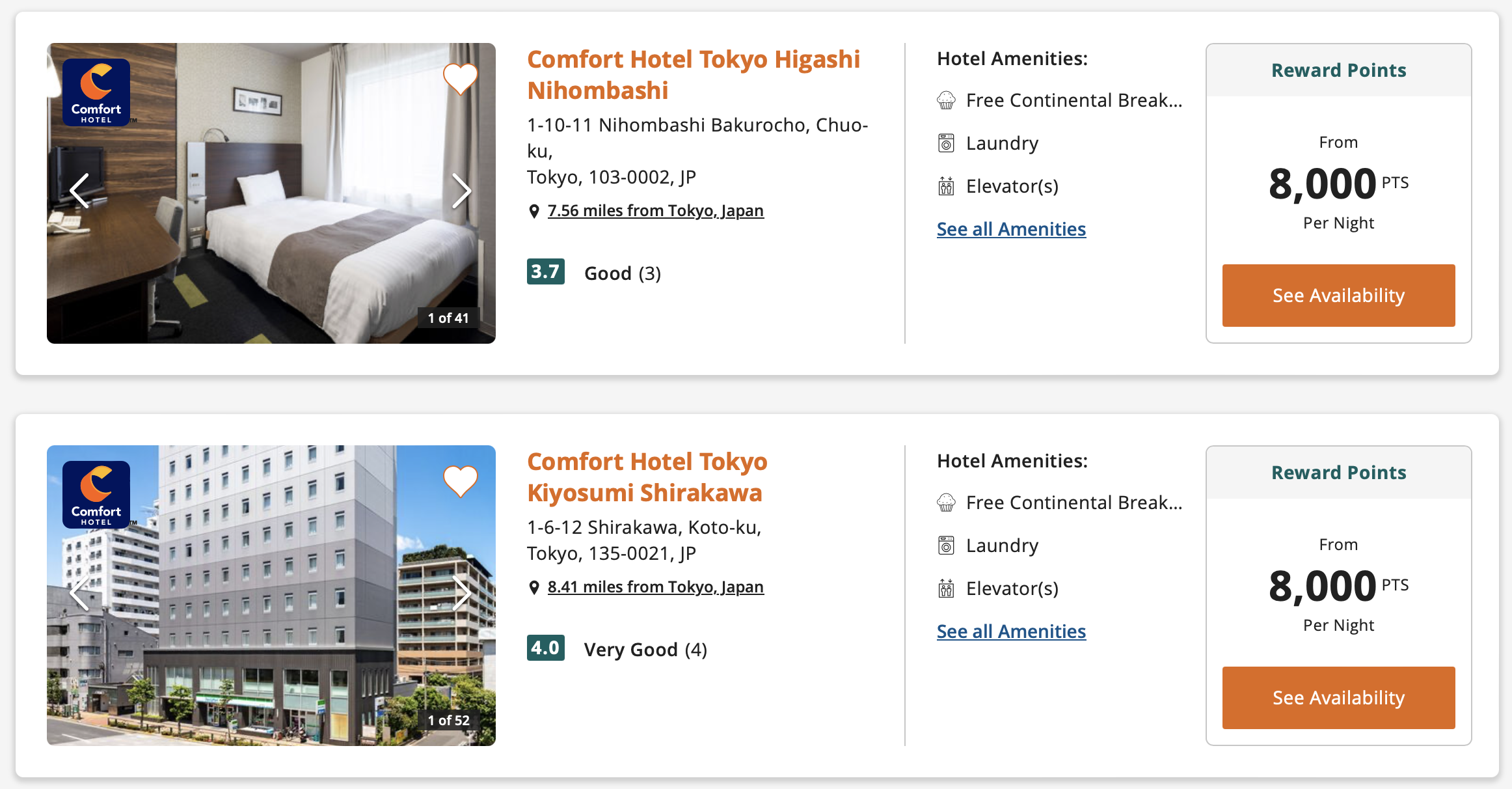
Task: Click 'Hotel Amenities:' heading in Kiyosumi Shirakawa card
Action: 1012,461
